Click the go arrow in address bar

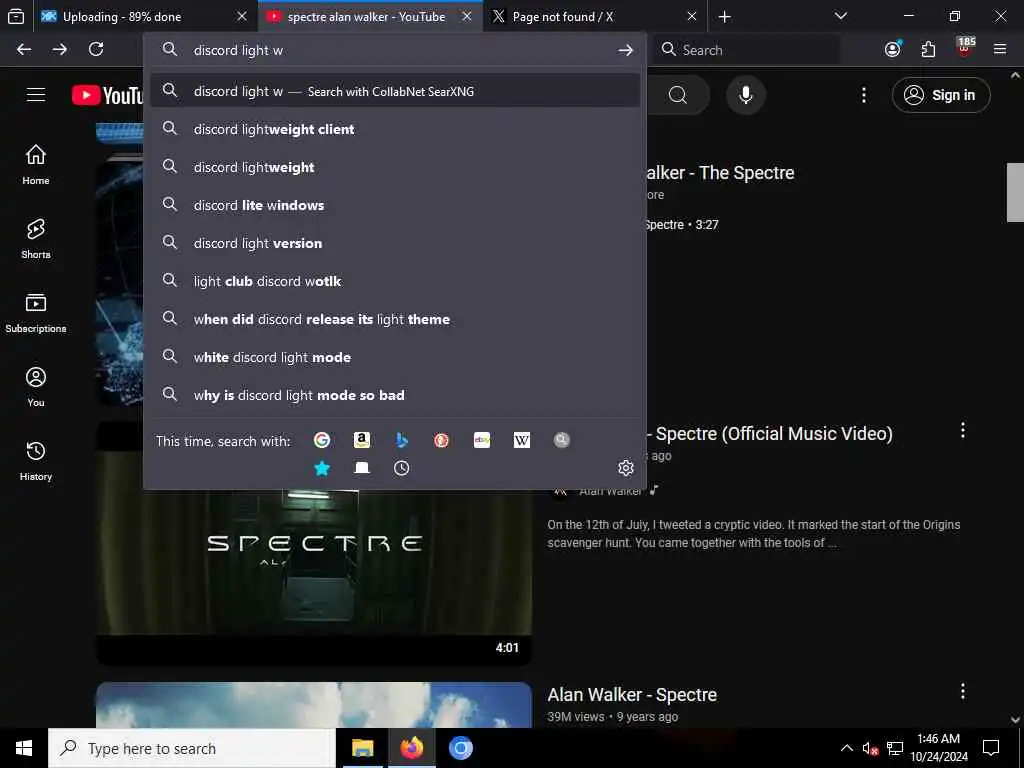click(626, 50)
